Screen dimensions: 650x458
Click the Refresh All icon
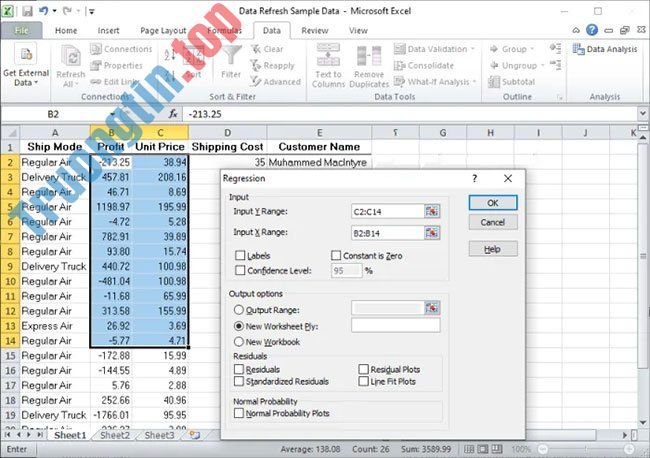click(x=70, y=56)
